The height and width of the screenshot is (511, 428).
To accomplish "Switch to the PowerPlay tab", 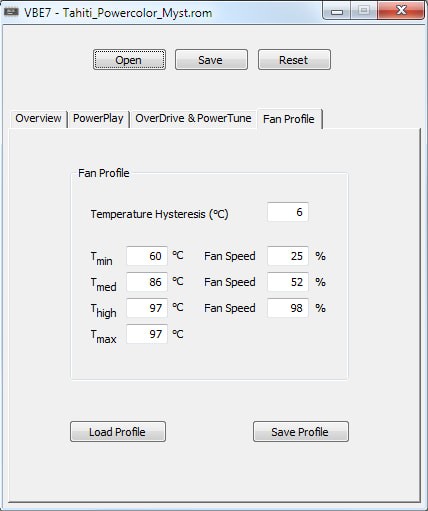I will click(x=98, y=119).
